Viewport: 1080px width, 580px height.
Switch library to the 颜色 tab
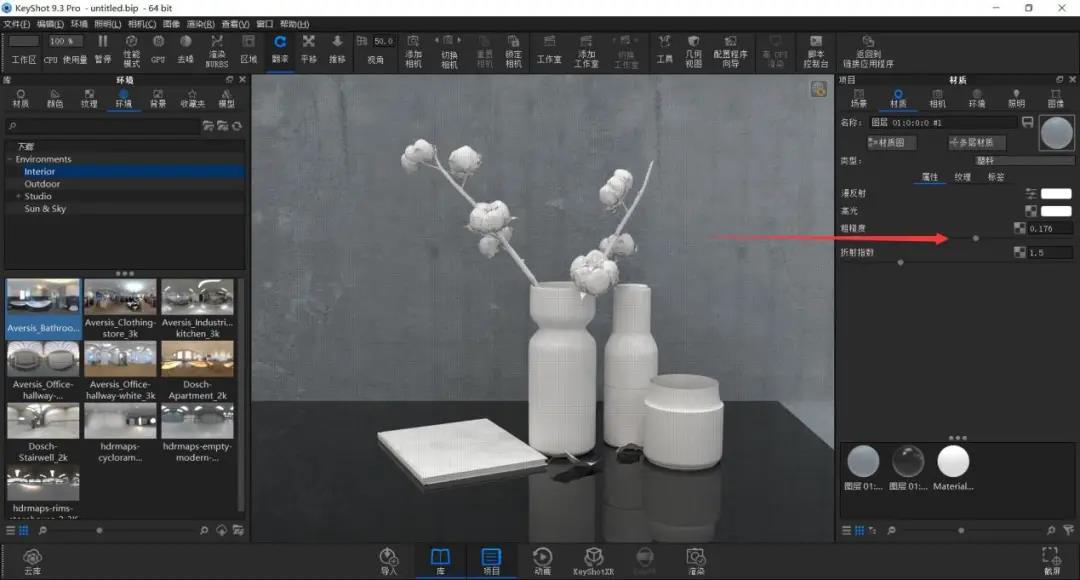[54, 99]
